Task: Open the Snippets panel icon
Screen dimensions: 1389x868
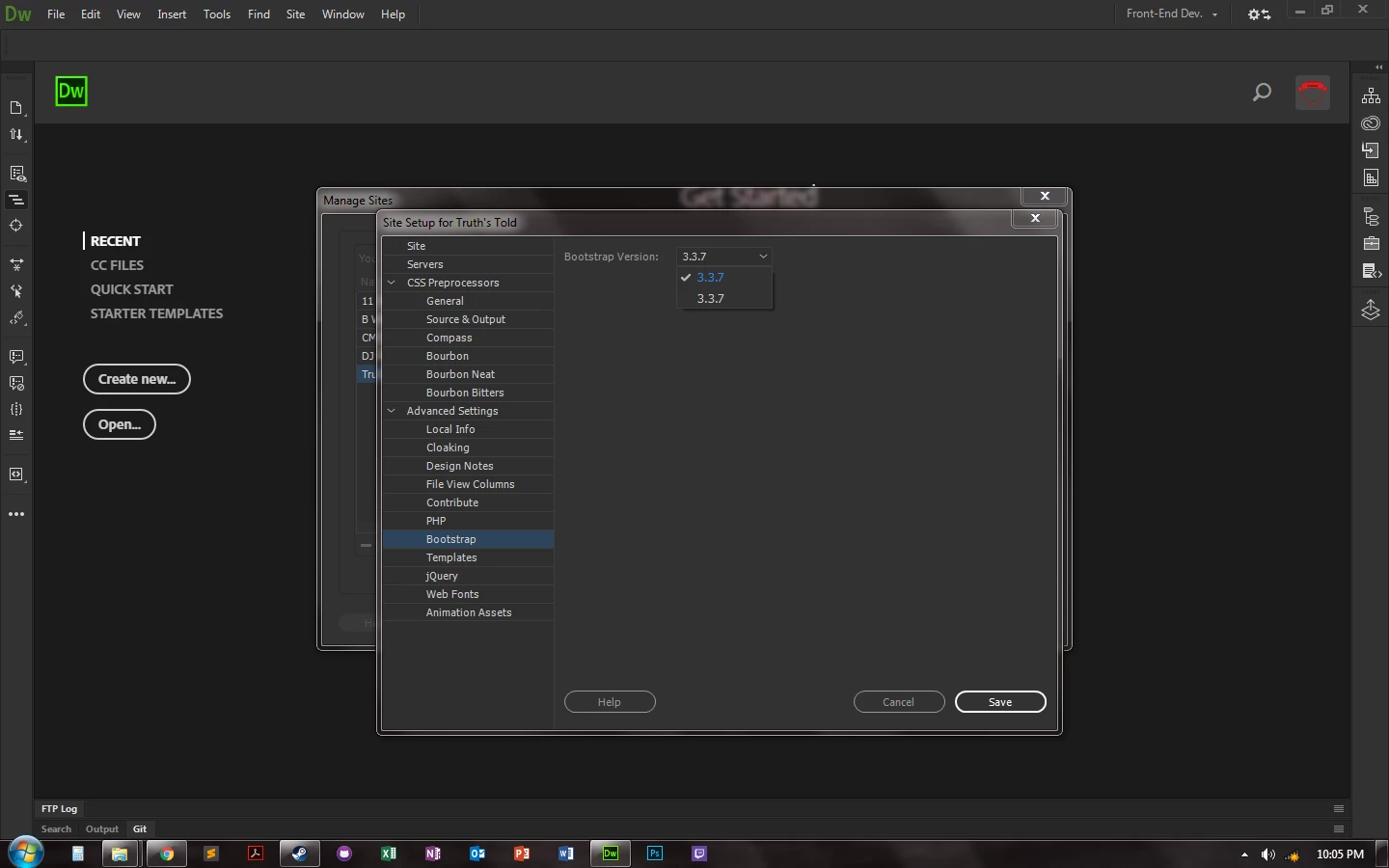Action: pyautogui.click(x=1371, y=271)
